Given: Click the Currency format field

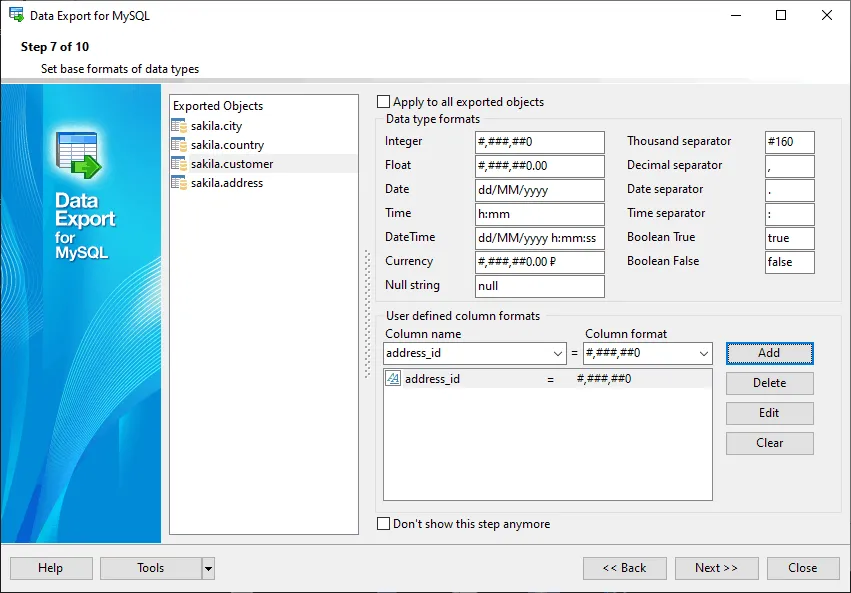Looking at the screenshot, I should pos(539,262).
